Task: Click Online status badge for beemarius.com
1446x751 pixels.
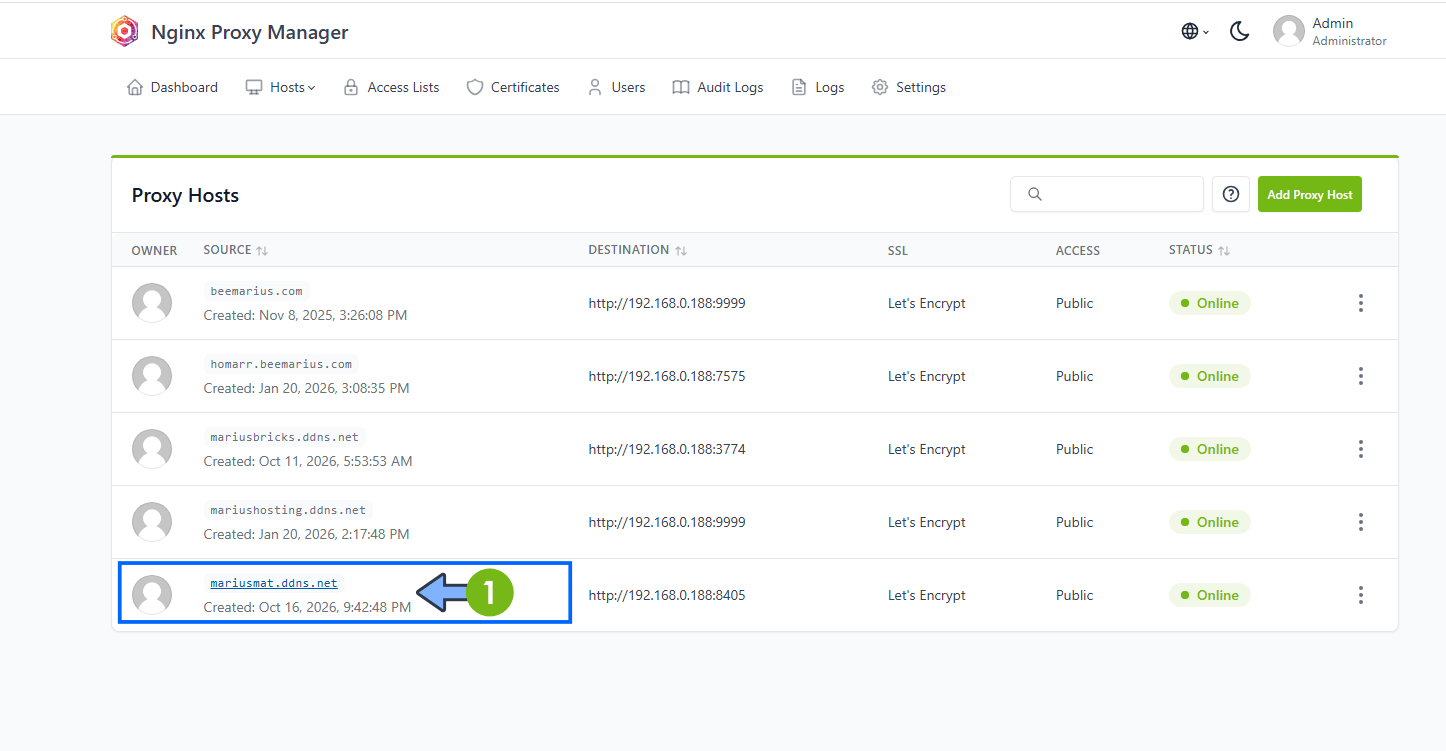Action: [x=1209, y=303]
